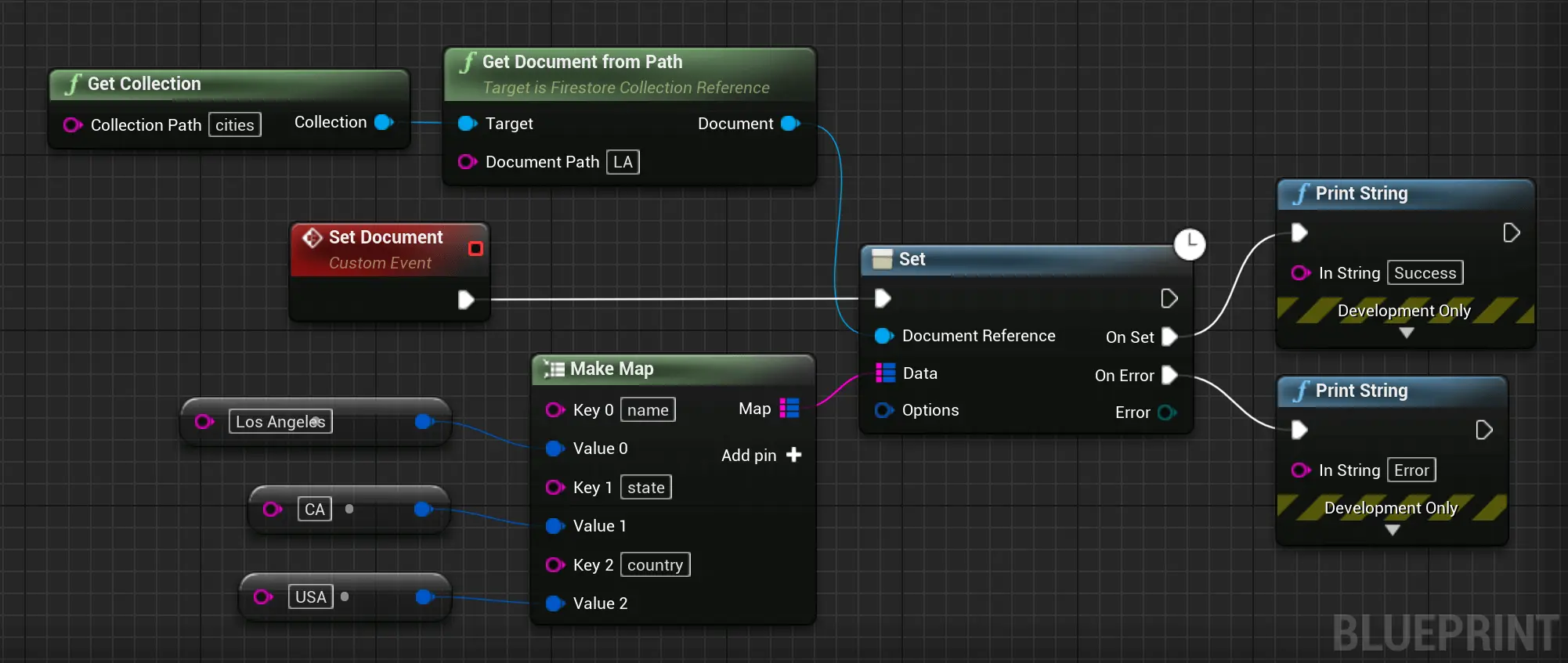Click the Collection output pin on Get Collection
Viewport: 1568px width, 663px height.
384,122
